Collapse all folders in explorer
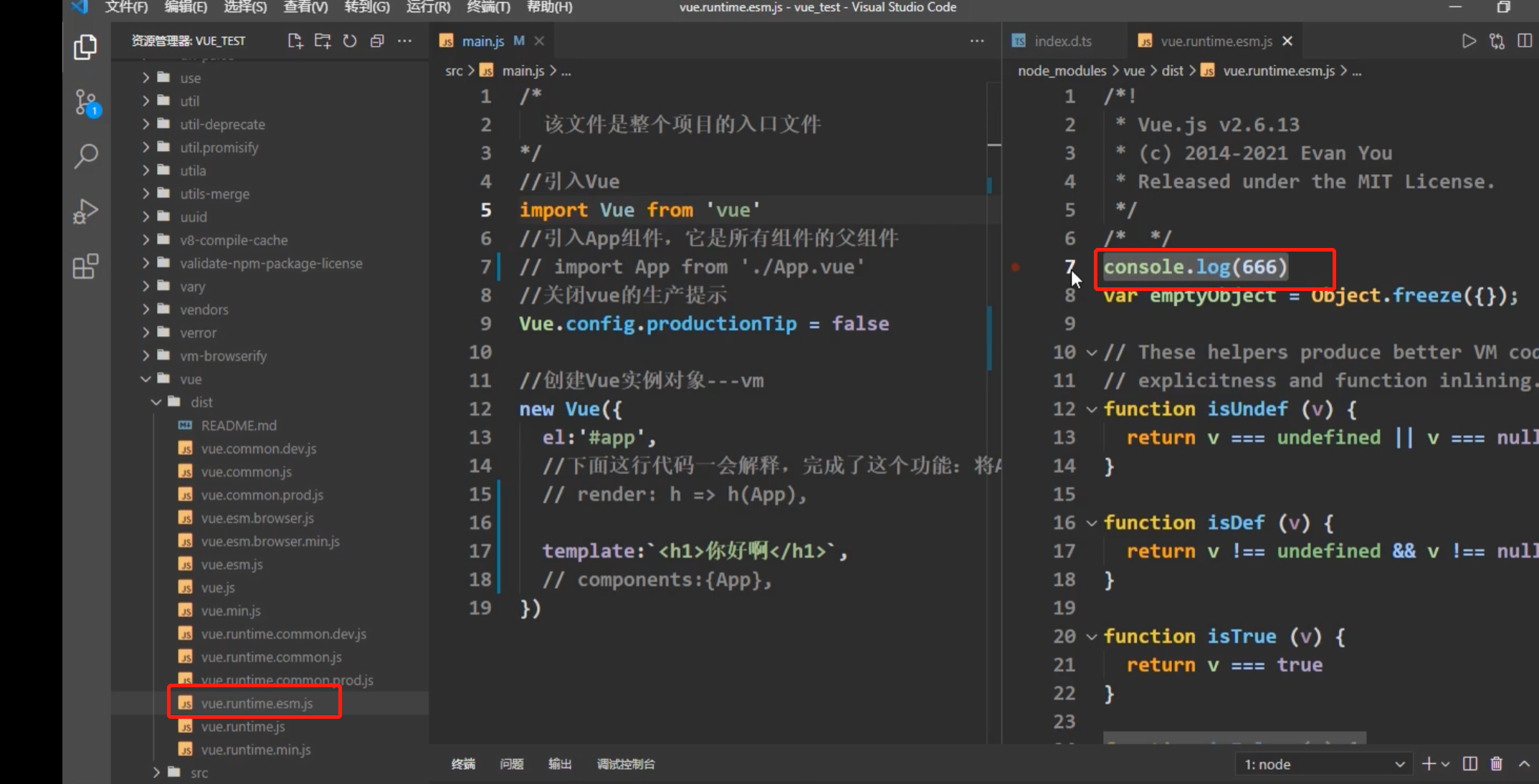 (x=377, y=42)
